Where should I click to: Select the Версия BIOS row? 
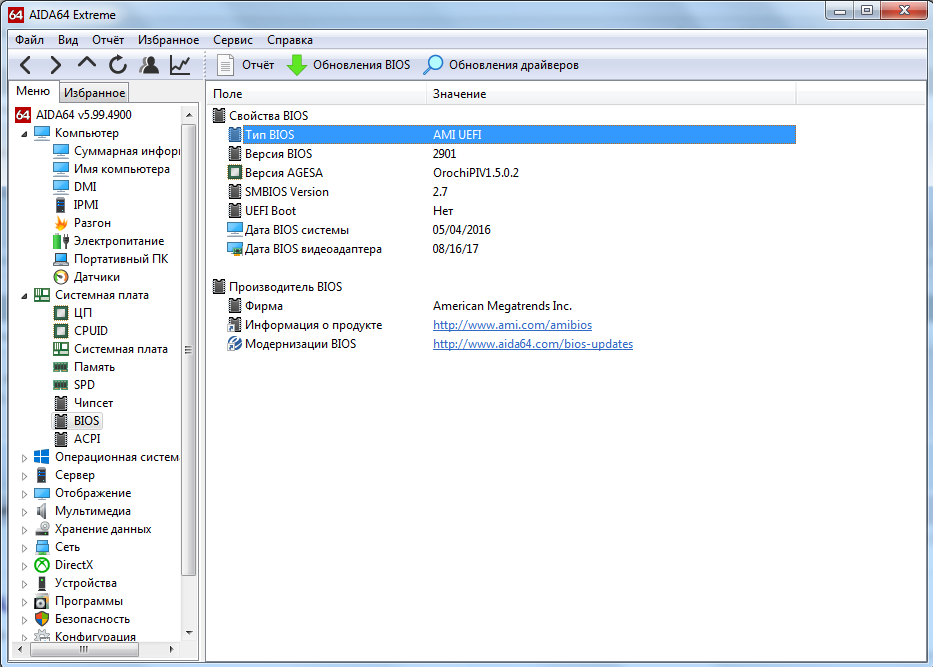point(511,154)
